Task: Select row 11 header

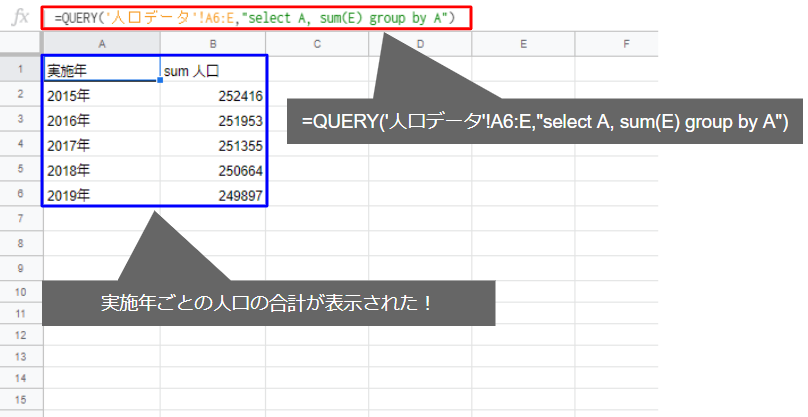Action: coord(21,313)
